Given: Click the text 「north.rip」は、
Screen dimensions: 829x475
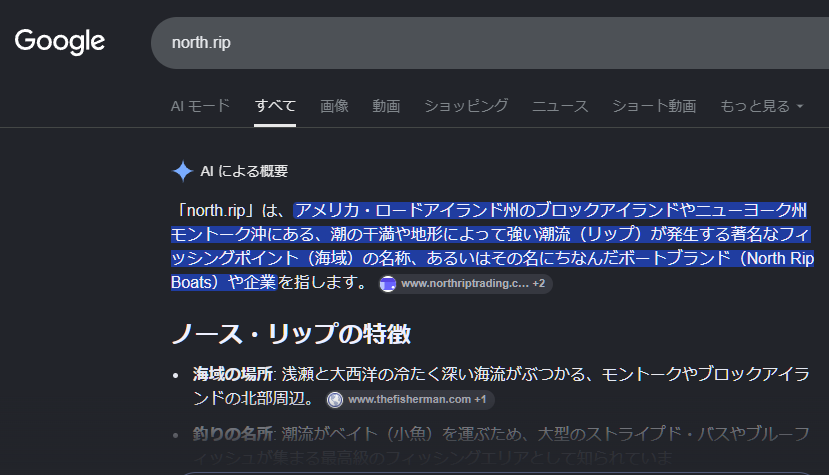Looking at the screenshot, I should coord(231,210).
